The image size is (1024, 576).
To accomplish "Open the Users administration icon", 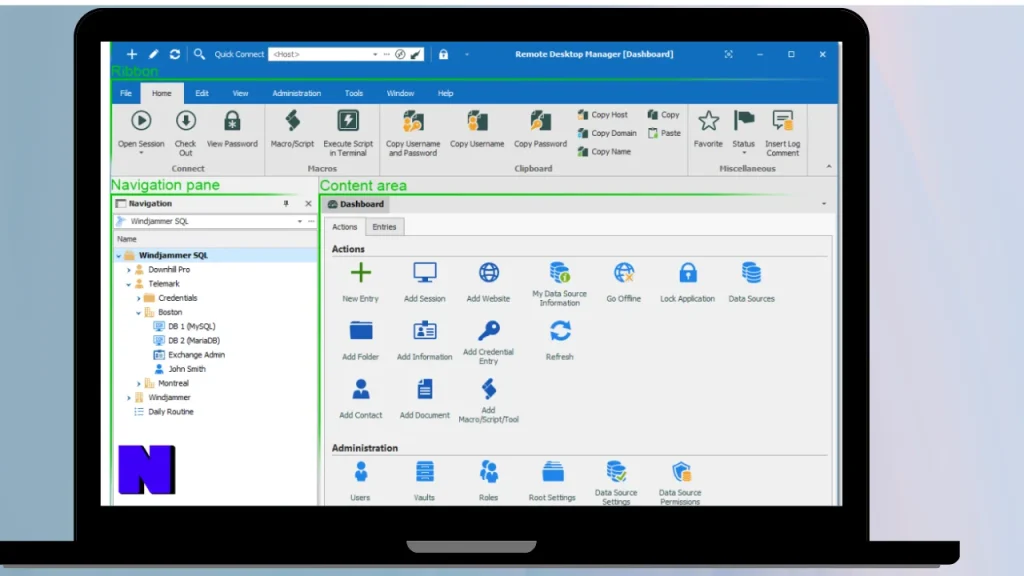I will point(360,472).
